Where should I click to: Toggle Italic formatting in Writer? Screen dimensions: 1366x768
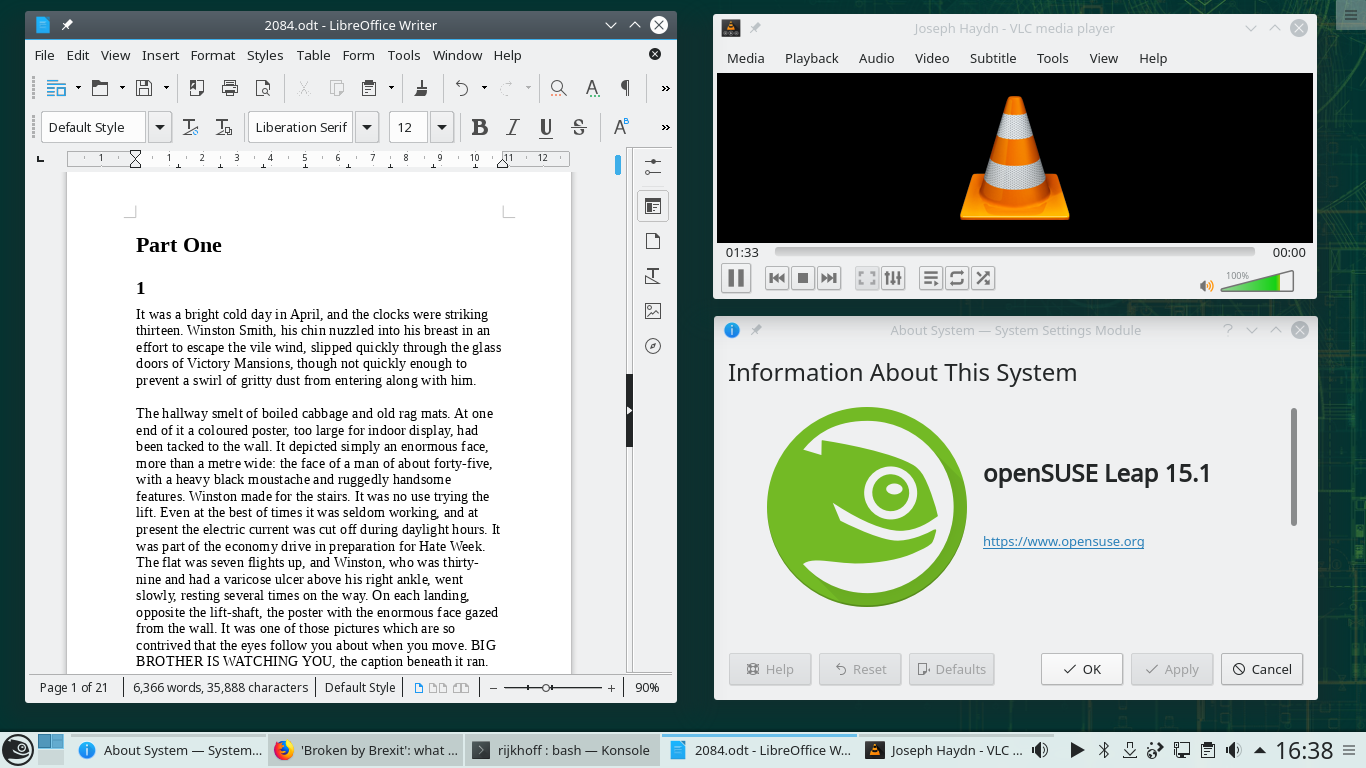pyautogui.click(x=513, y=127)
